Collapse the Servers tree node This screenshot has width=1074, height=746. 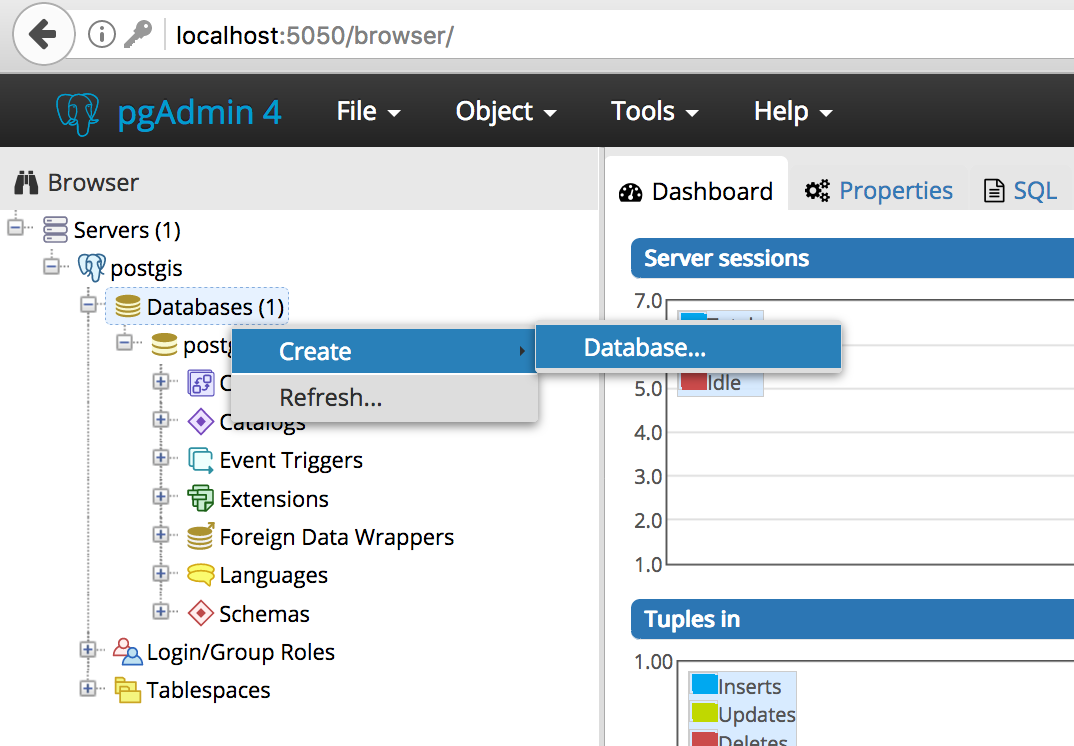(x=15, y=228)
